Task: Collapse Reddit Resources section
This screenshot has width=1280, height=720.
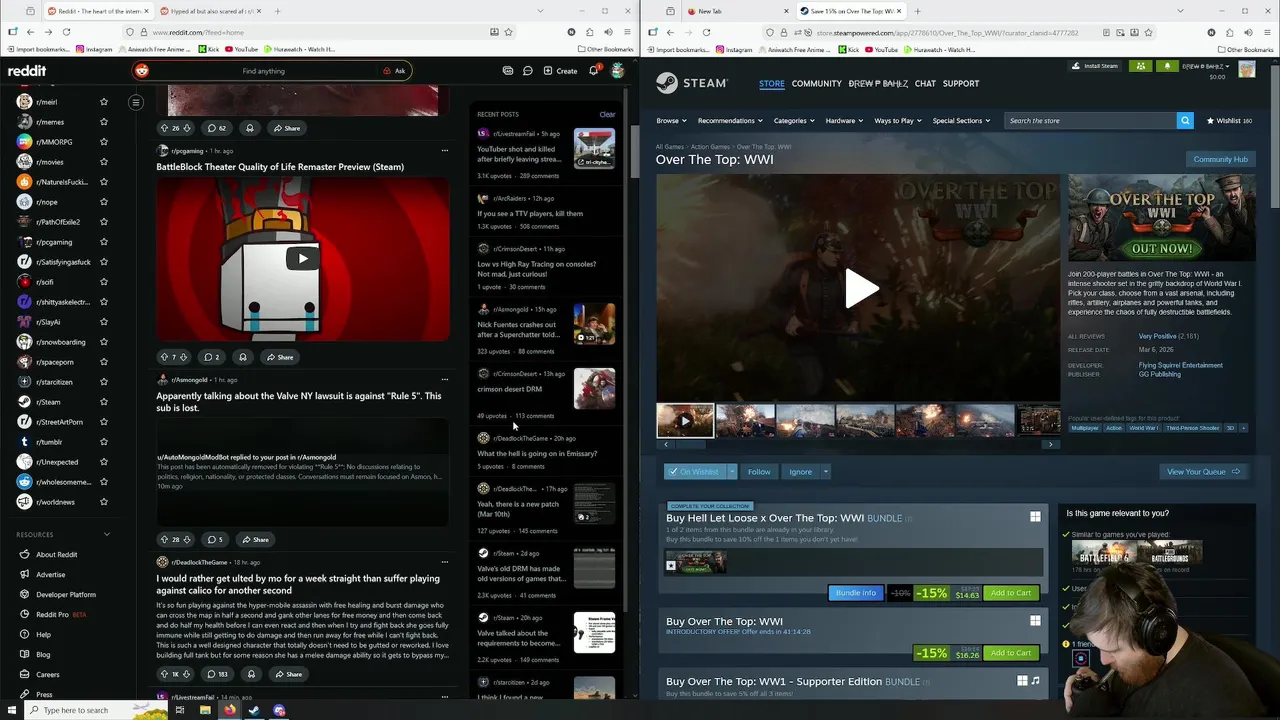Action: (107, 534)
